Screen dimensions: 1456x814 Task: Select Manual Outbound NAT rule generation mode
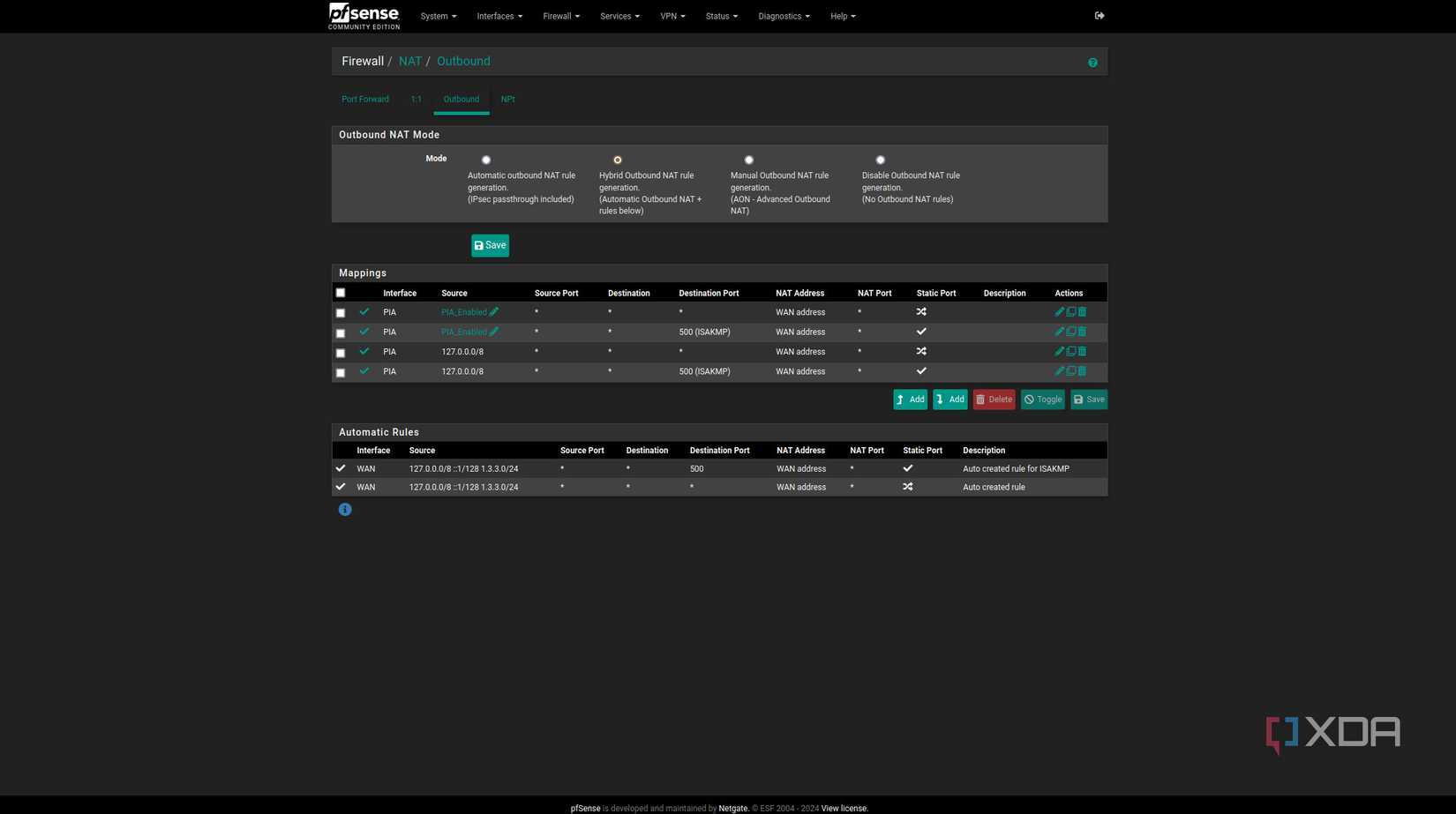click(749, 160)
